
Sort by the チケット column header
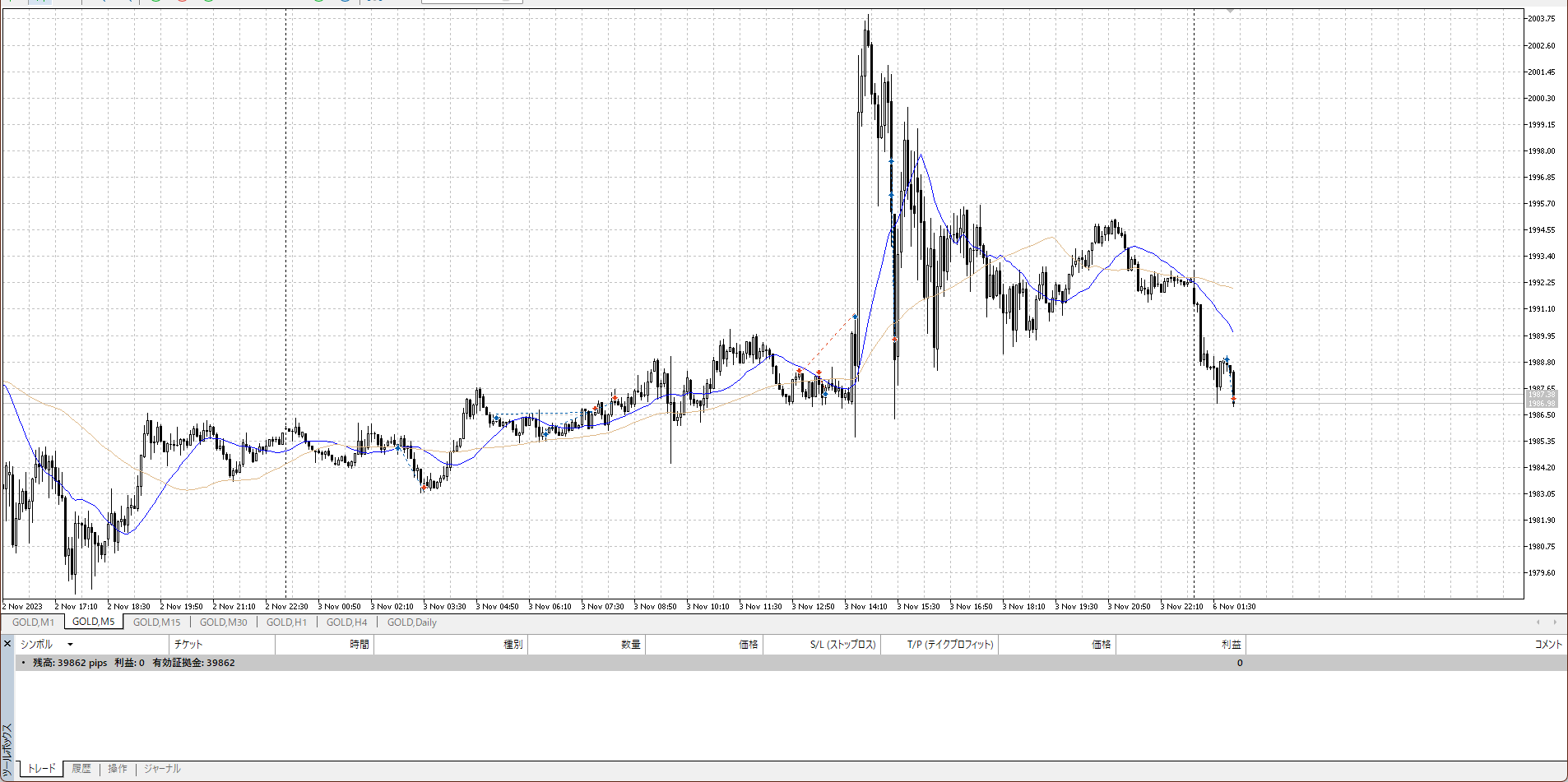click(x=188, y=645)
